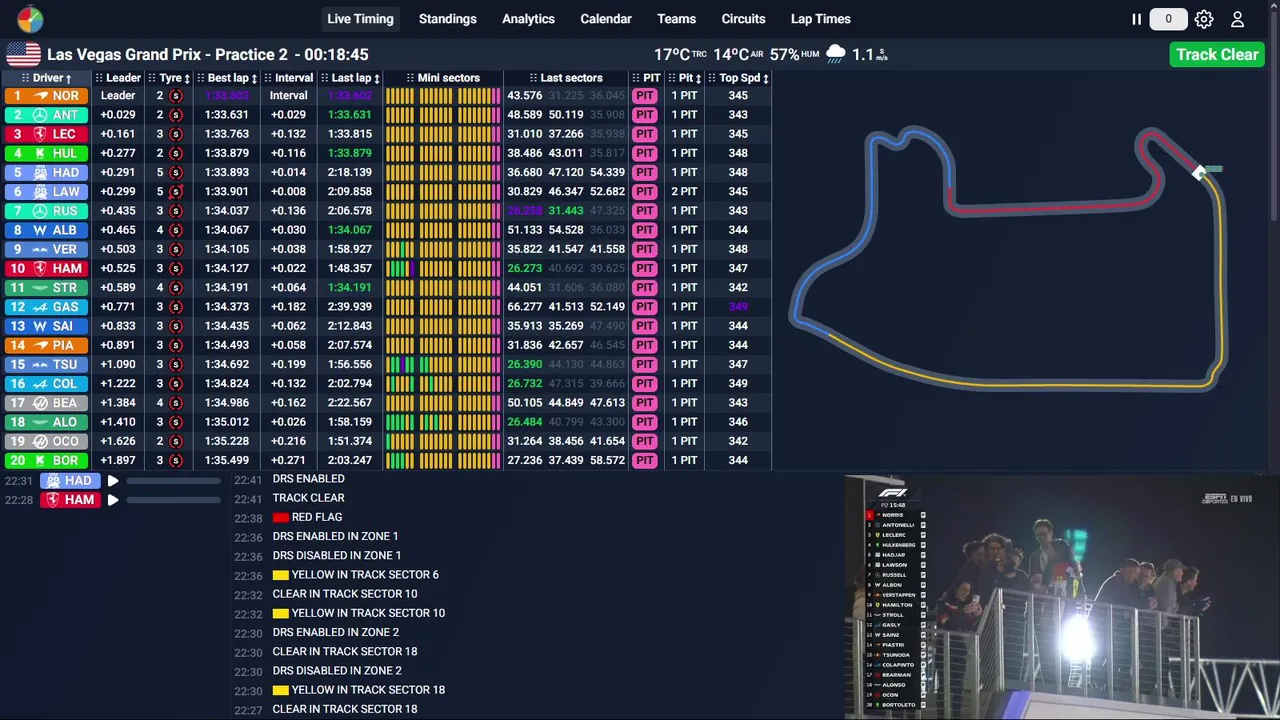Switch to the Calendar tab
Viewport: 1280px width, 720px height.
pyautogui.click(x=606, y=19)
